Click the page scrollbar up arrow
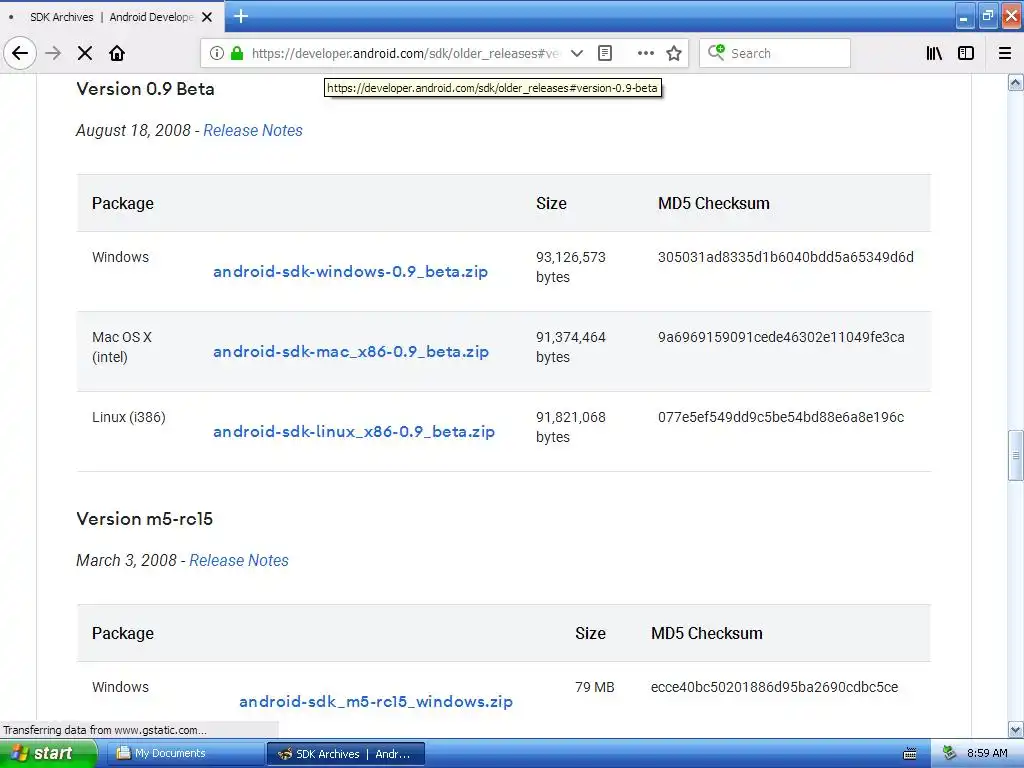The image size is (1024, 768). coord(1016,82)
